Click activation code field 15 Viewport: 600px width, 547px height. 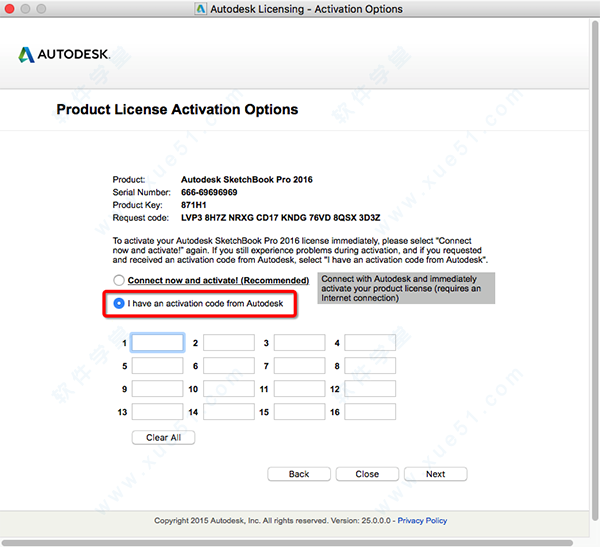300,411
